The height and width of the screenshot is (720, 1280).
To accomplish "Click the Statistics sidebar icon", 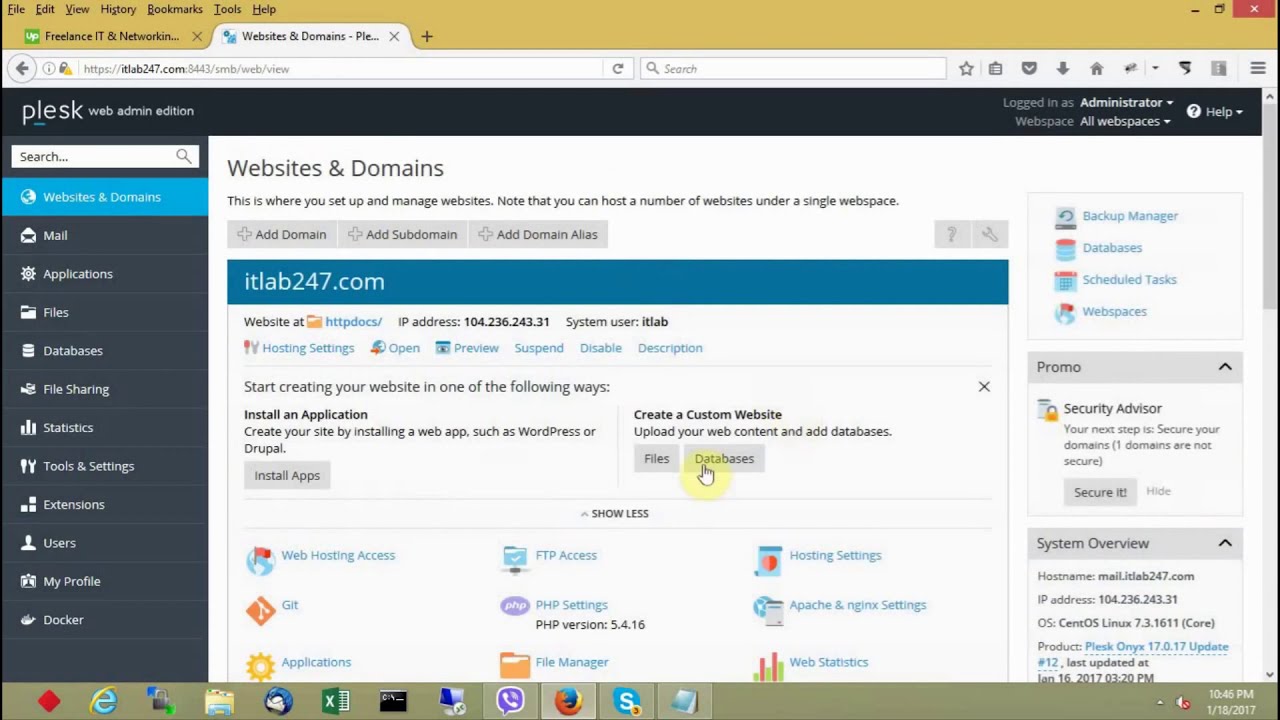I will (x=27, y=428).
